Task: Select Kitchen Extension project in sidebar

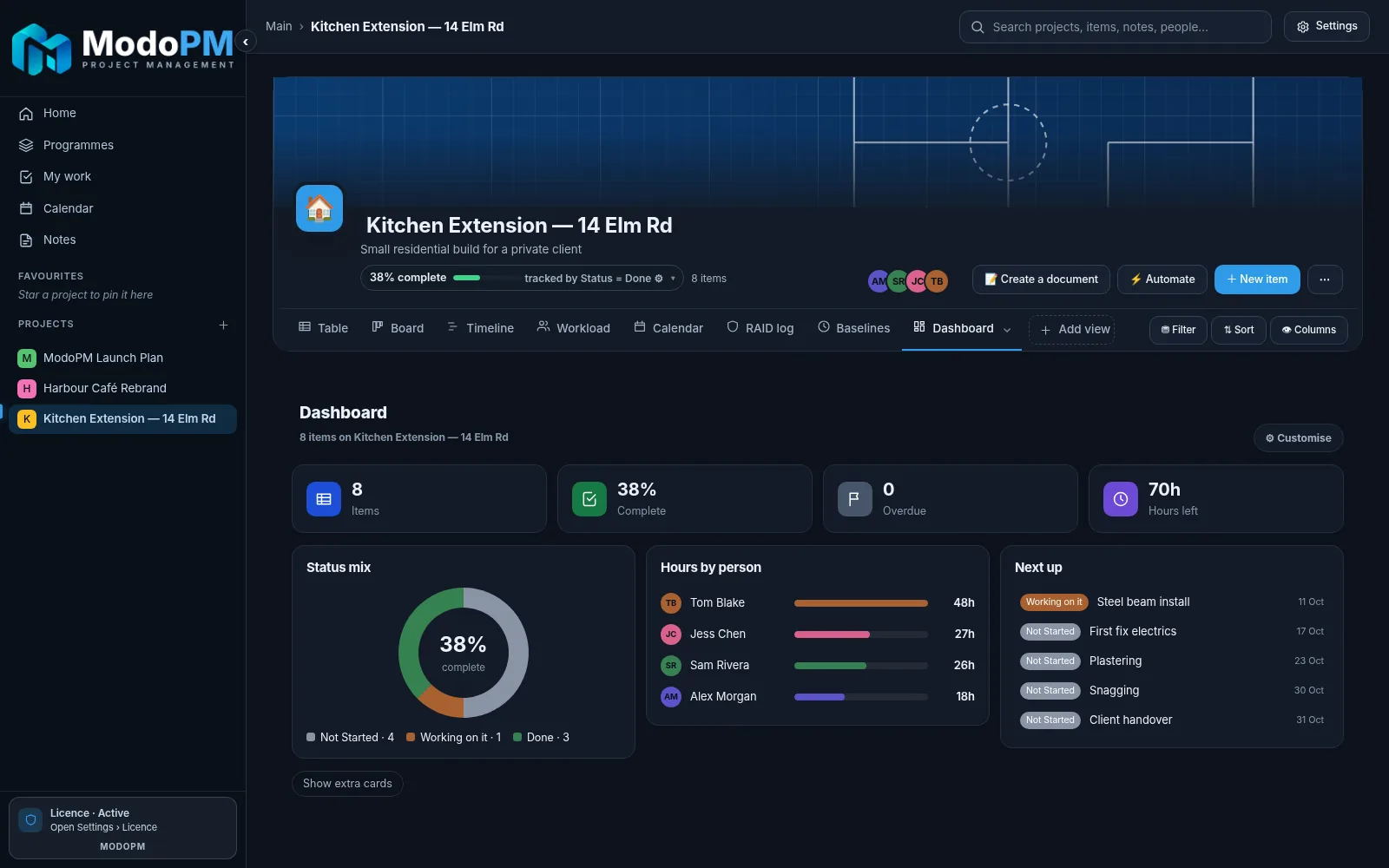Action: 122,418
